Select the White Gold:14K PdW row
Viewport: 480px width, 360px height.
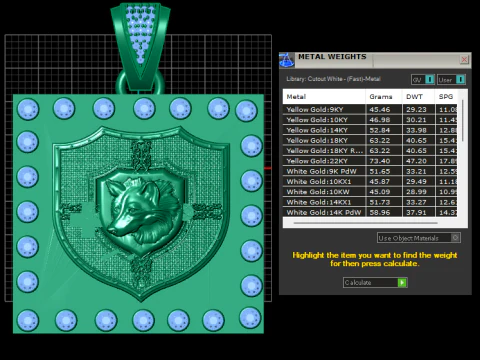(370, 212)
